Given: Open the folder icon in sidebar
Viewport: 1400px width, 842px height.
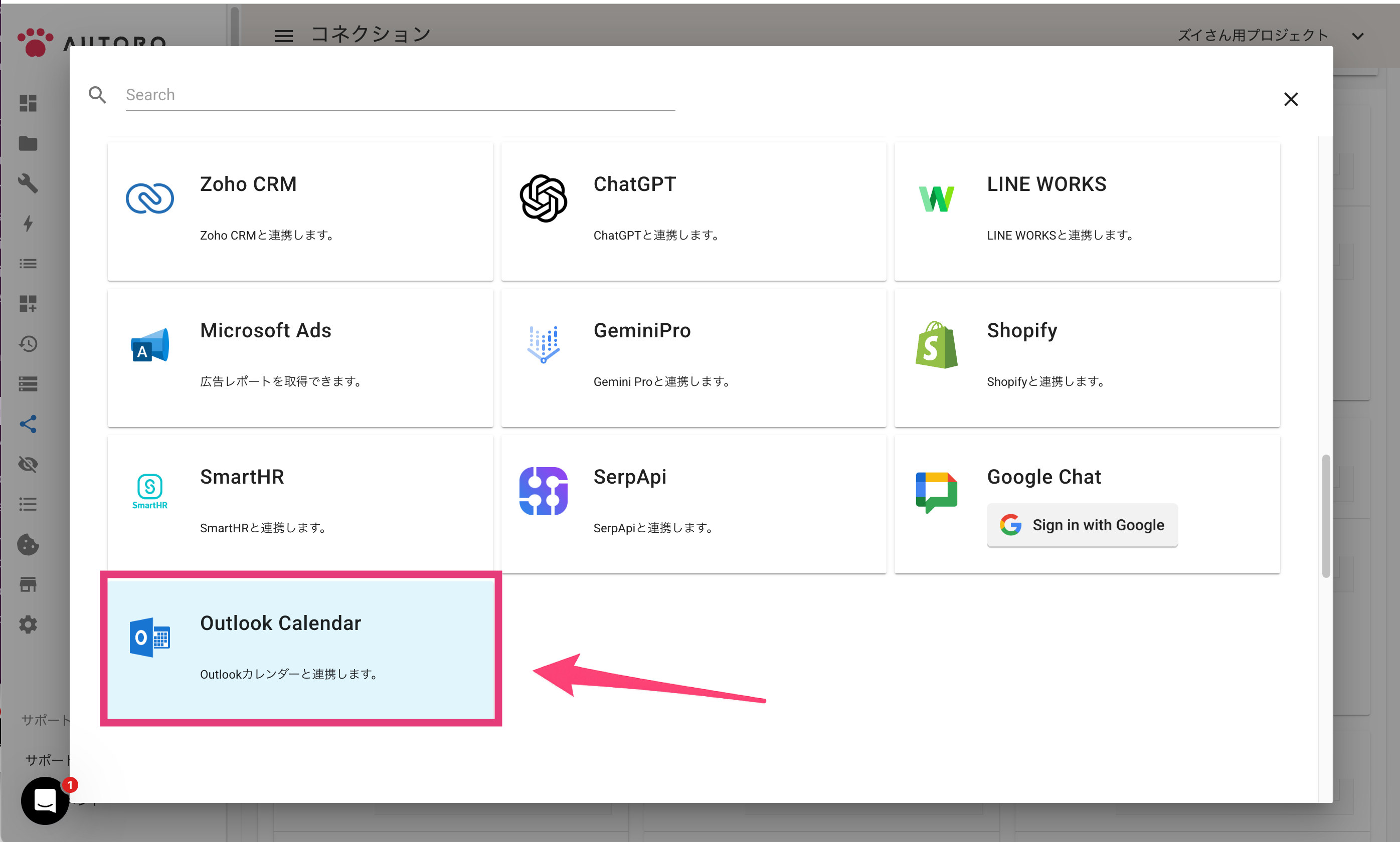Looking at the screenshot, I should pyautogui.click(x=28, y=143).
